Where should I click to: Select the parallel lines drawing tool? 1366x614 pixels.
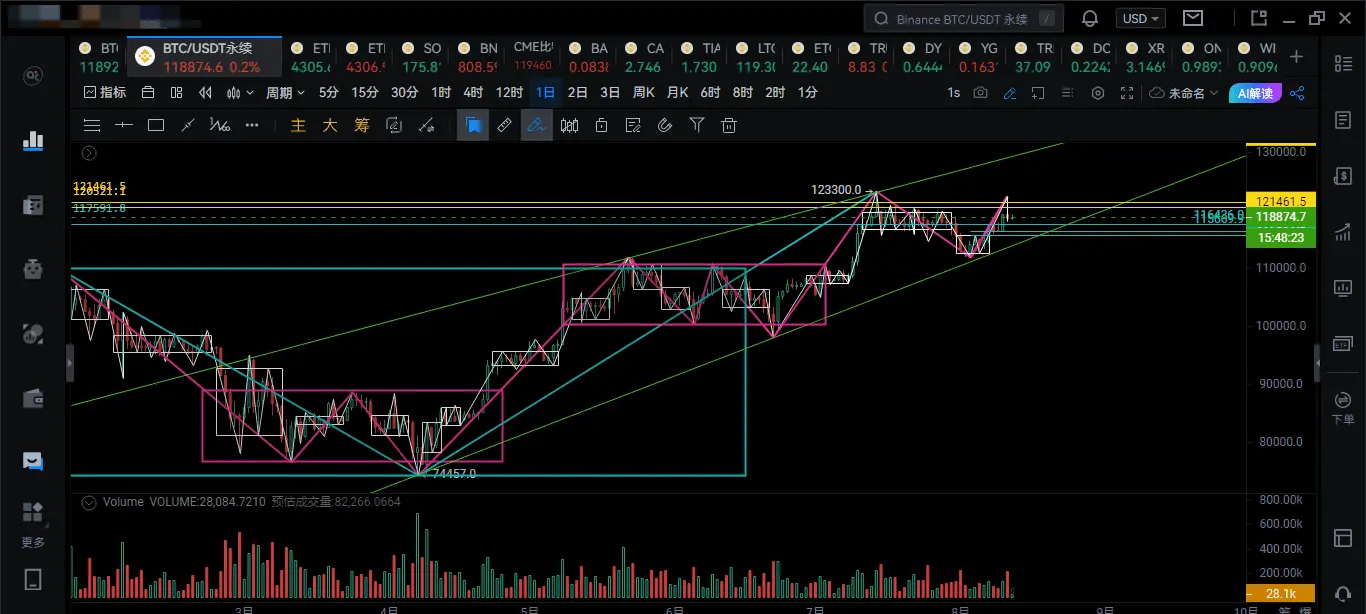click(92, 125)
